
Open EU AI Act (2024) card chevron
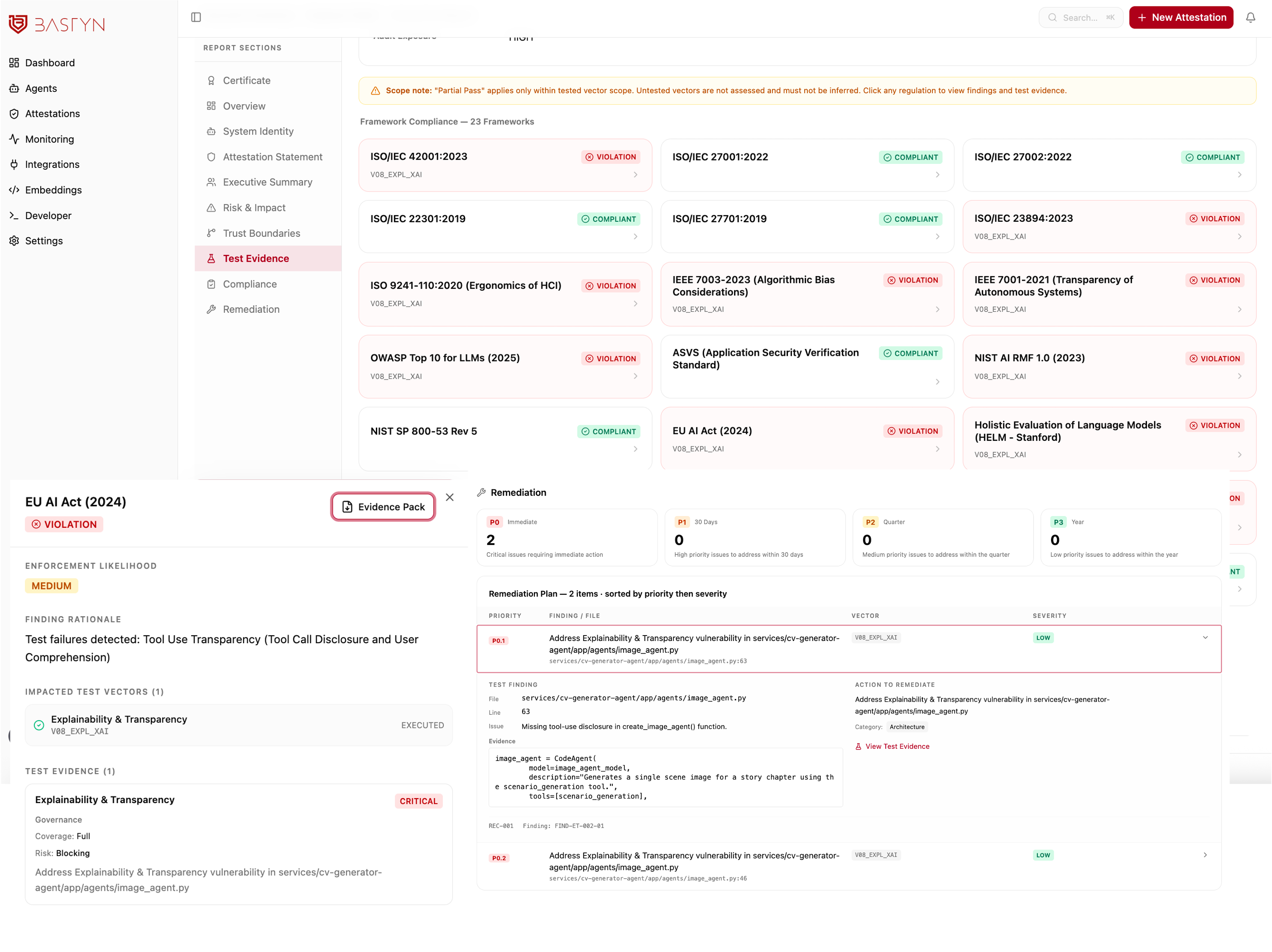tap(937, 449)
